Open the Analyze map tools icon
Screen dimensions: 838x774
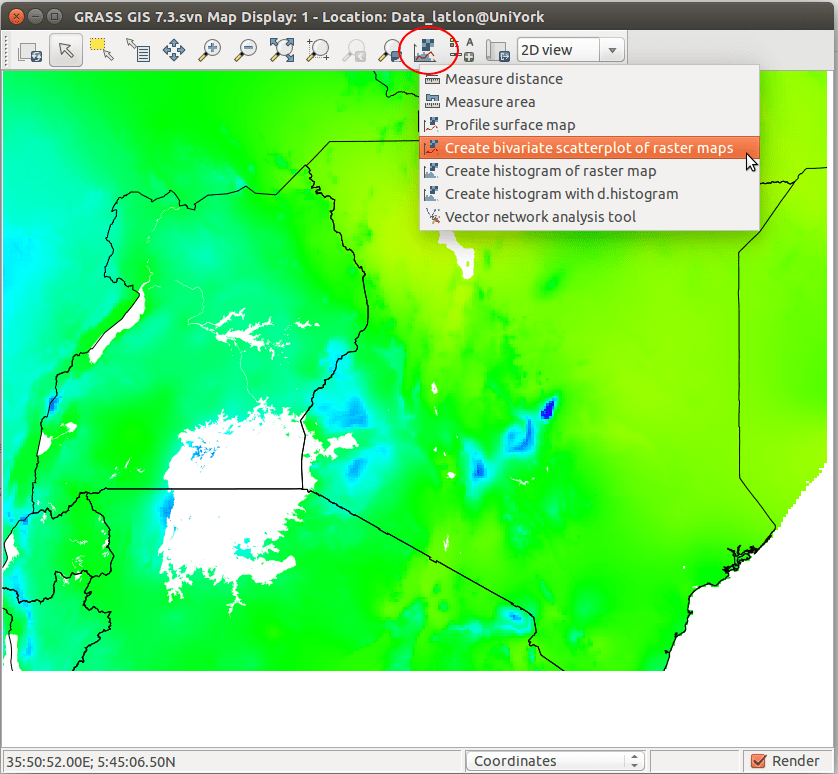click(x=425, y=50)
